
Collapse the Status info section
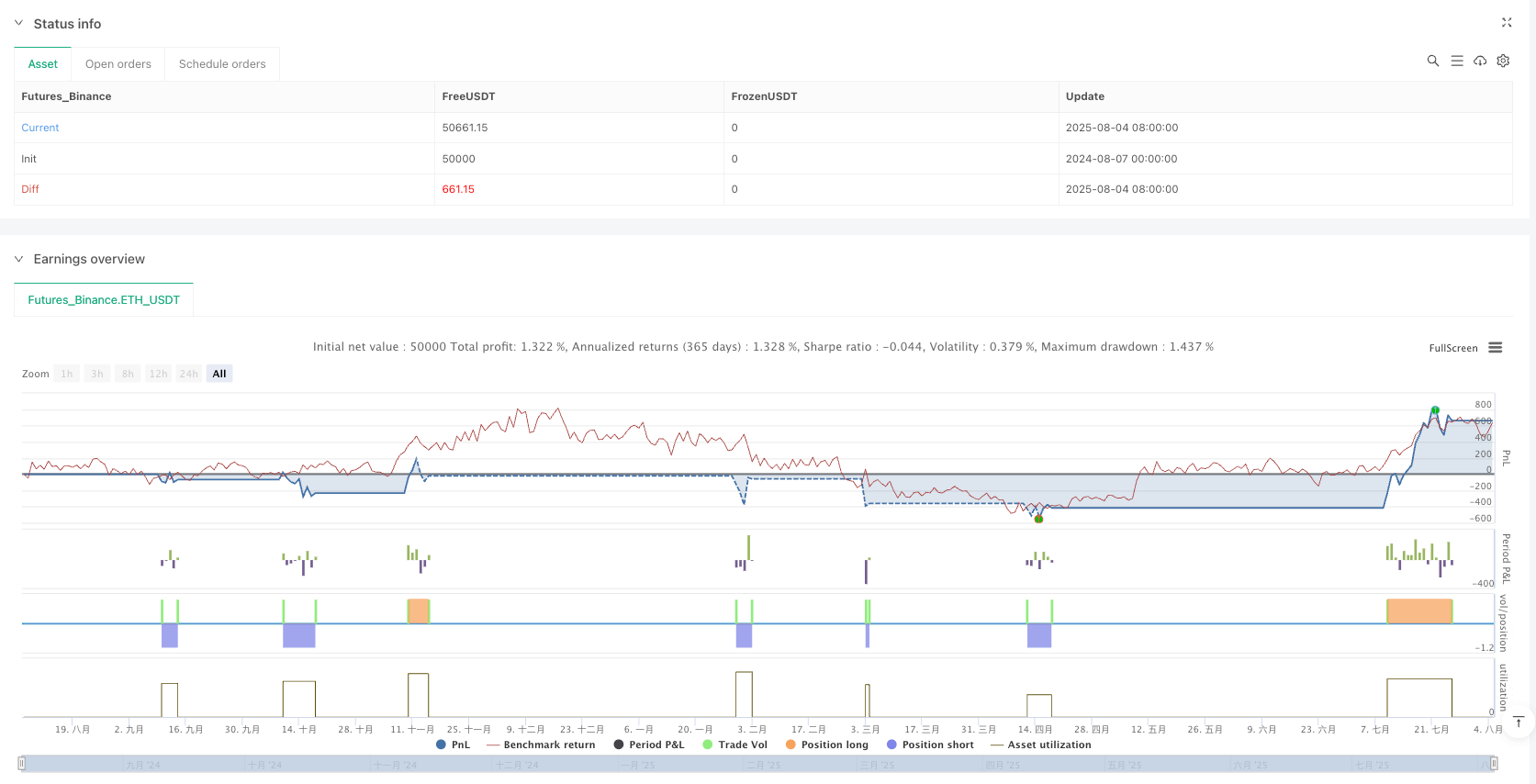pos(18,24)
